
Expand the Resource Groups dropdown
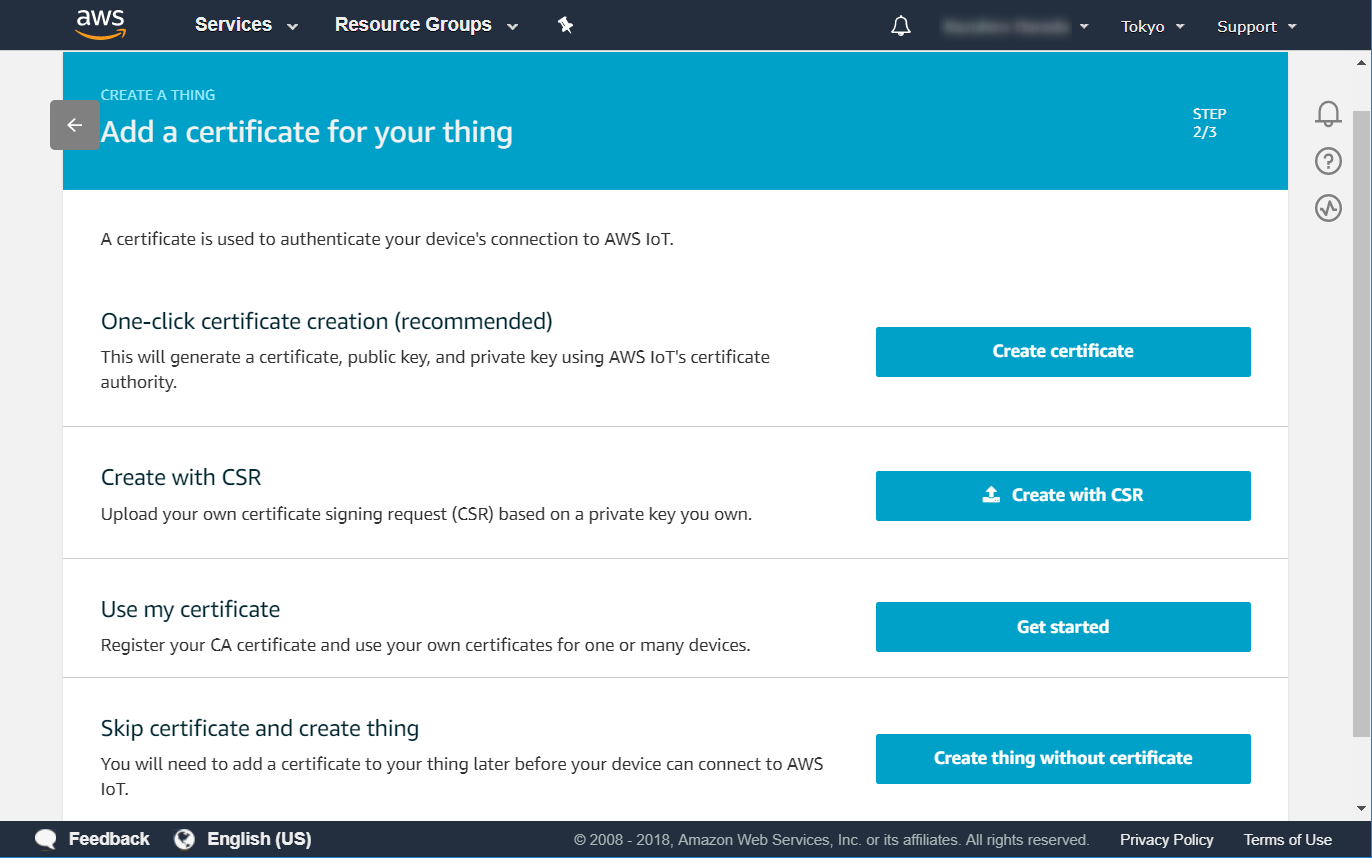tap(426, 25)
